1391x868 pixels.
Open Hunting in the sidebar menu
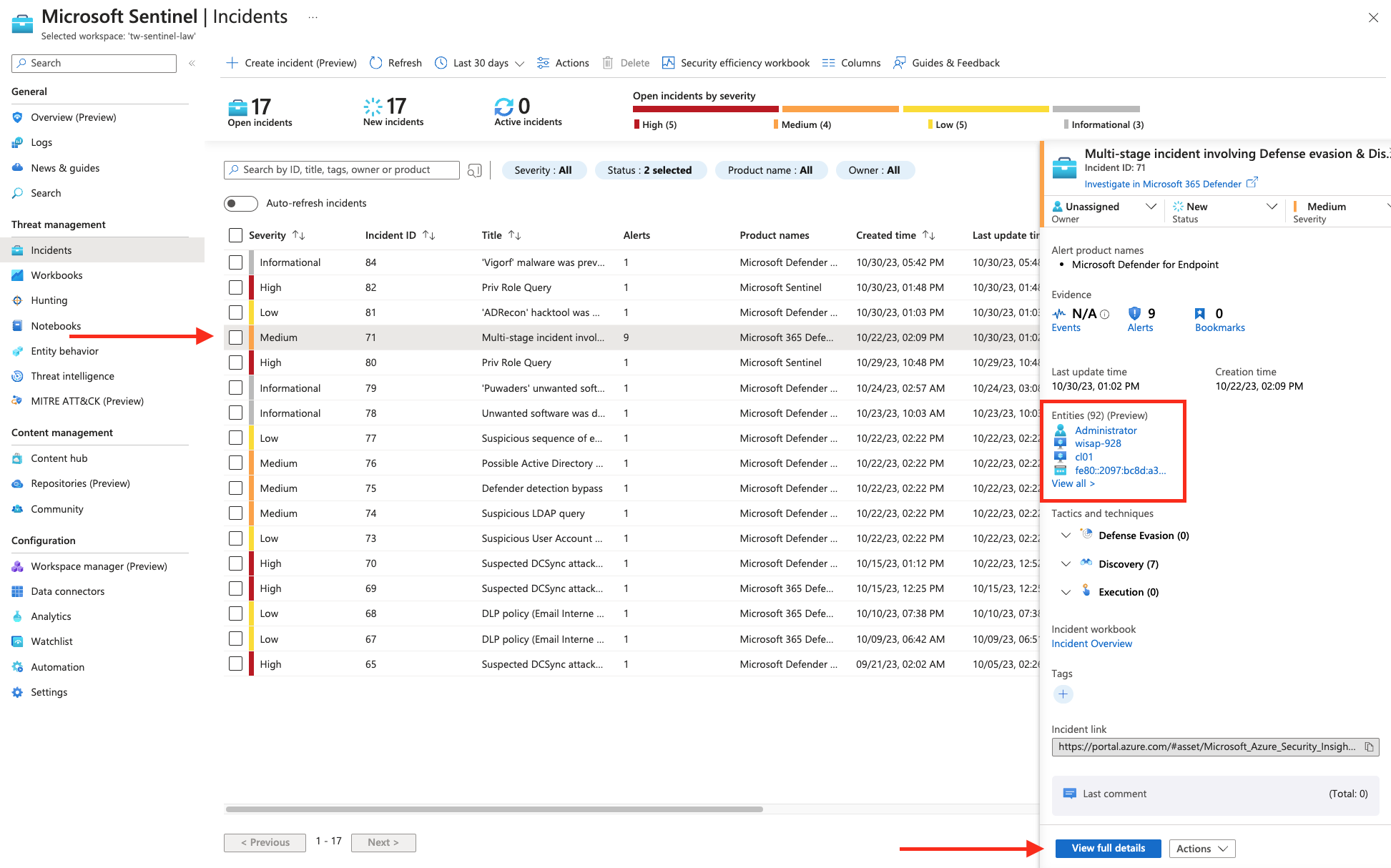(49, 300)
